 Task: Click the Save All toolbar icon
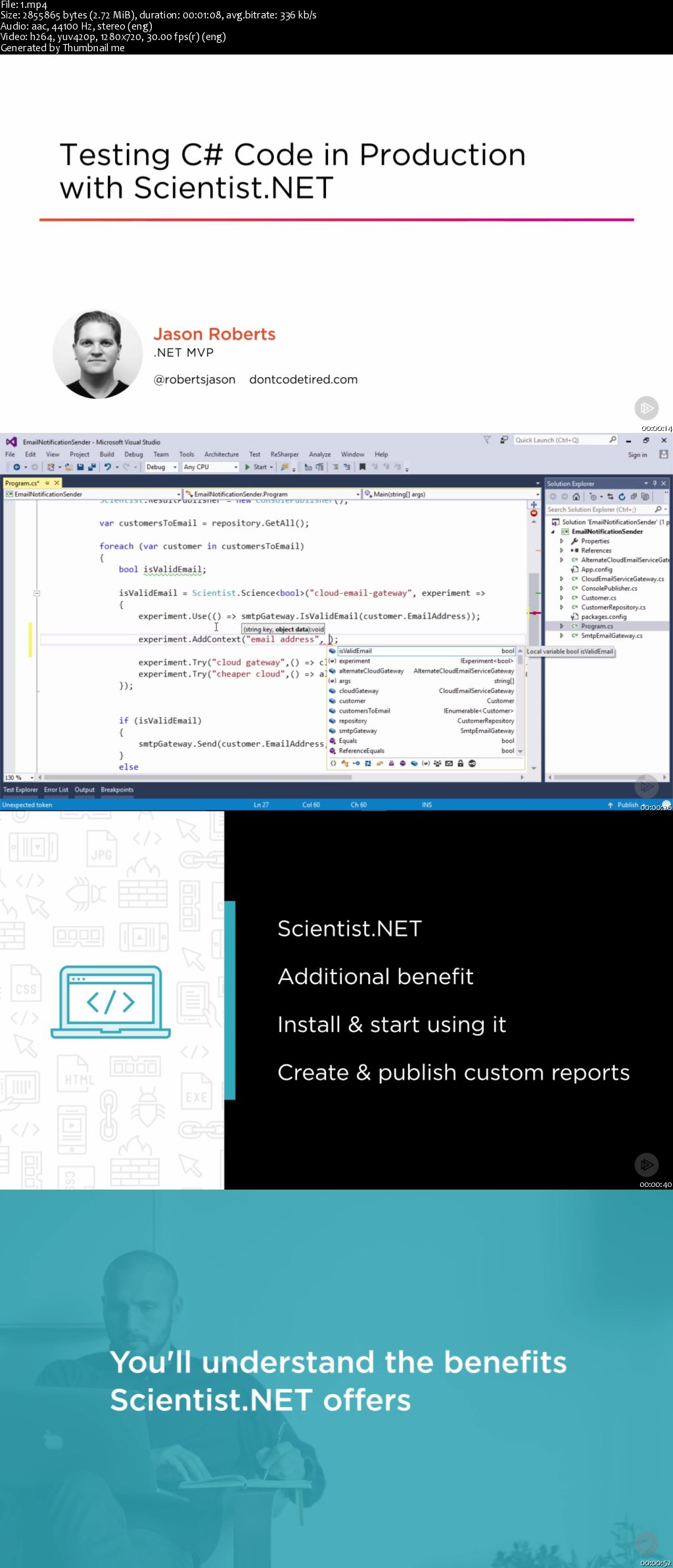(91, 467)
